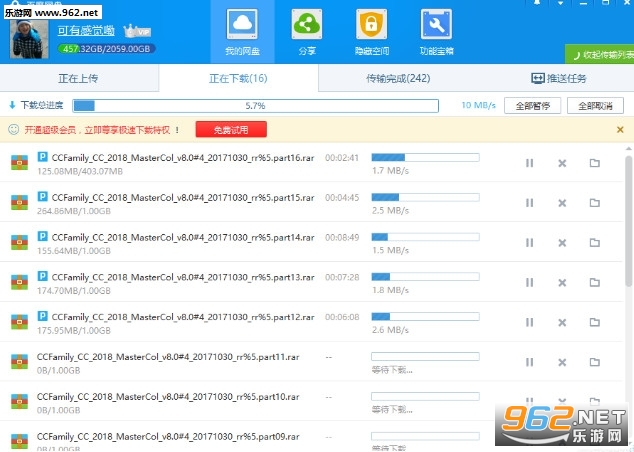Viewport: 634px width, 452px height.
Task: Open 功能宝箱 wrench toolbox icon
Action: [x=436, y=25]
